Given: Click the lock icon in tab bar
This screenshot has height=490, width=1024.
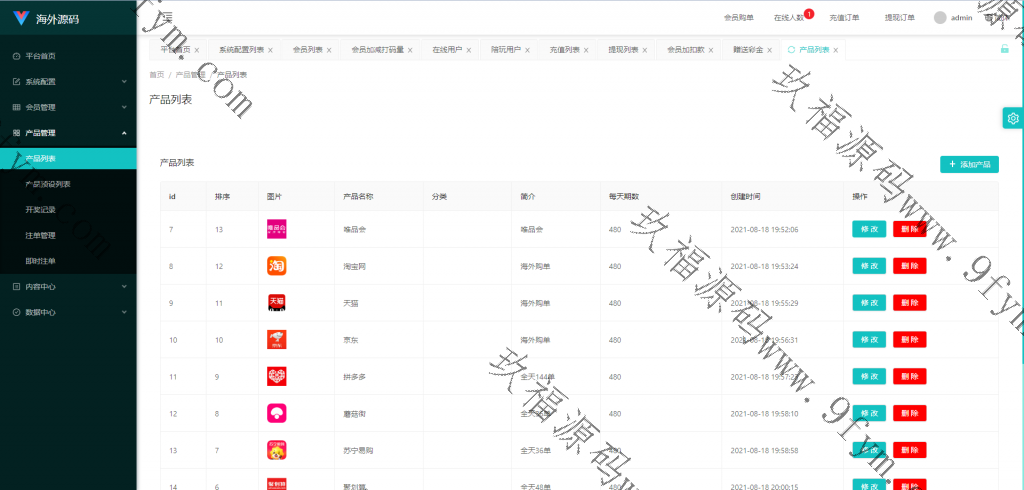Looking at the screenshot, I should click(1004, 49).
